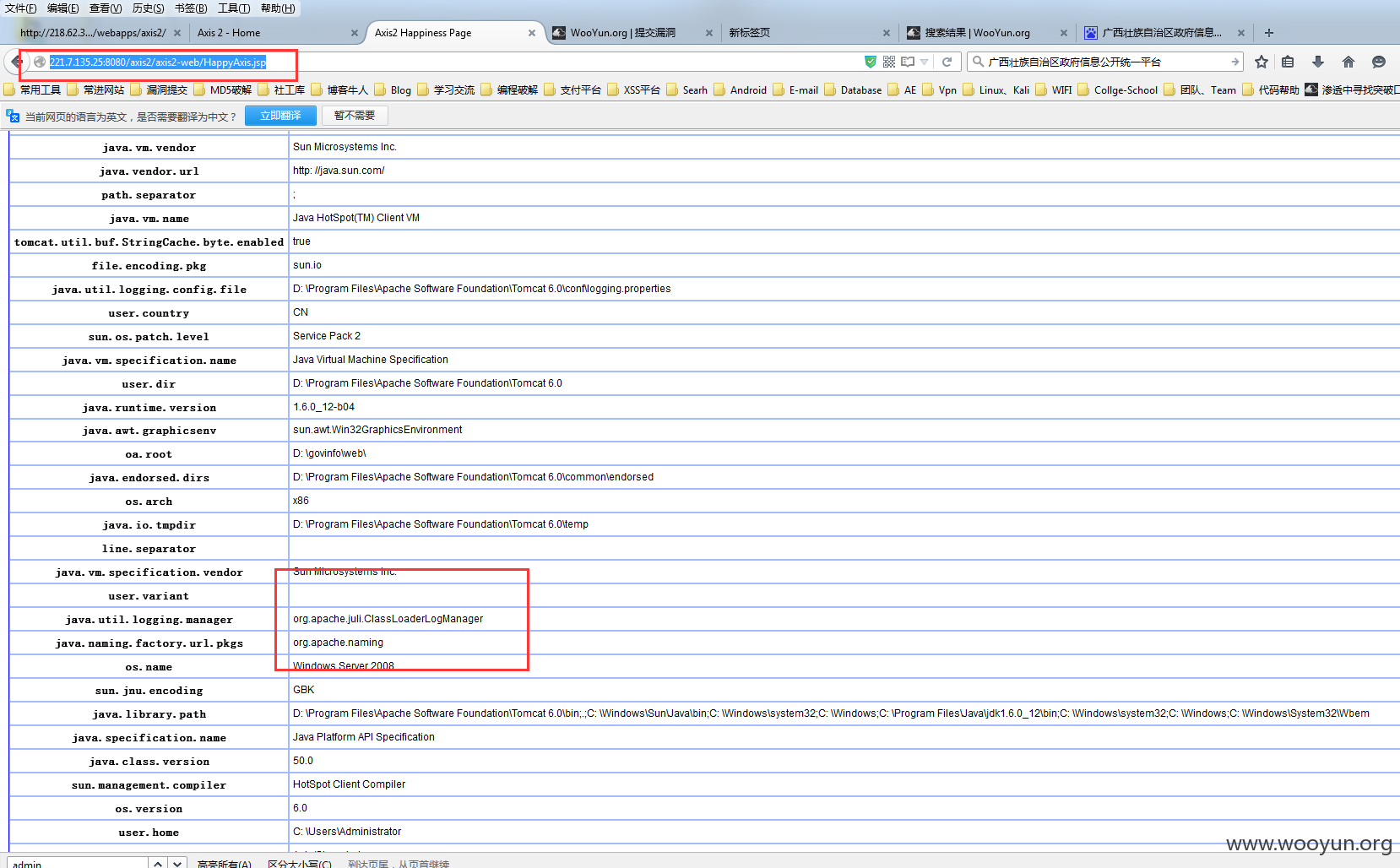
Task: Click the 暂不需要 button
Action: [x=355, y=116]
